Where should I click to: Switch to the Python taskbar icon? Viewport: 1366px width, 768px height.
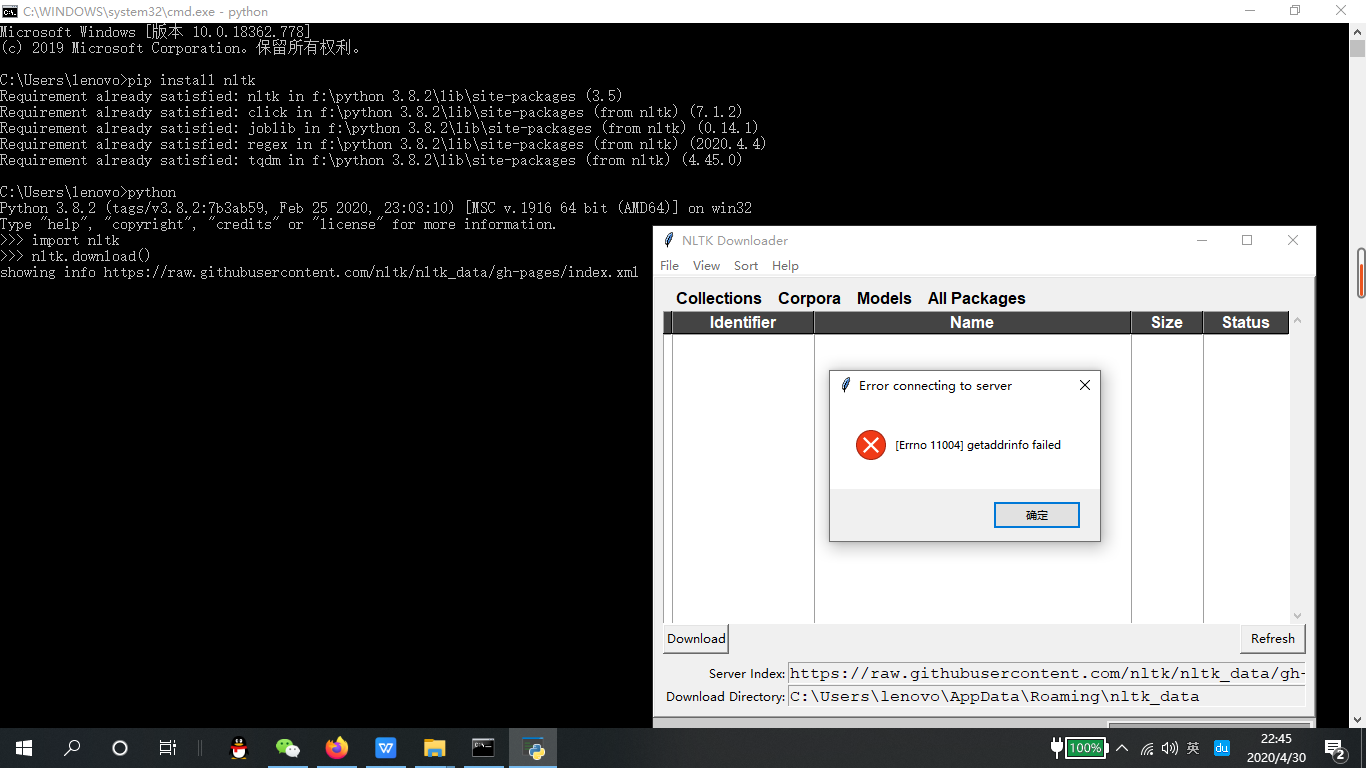533,748
